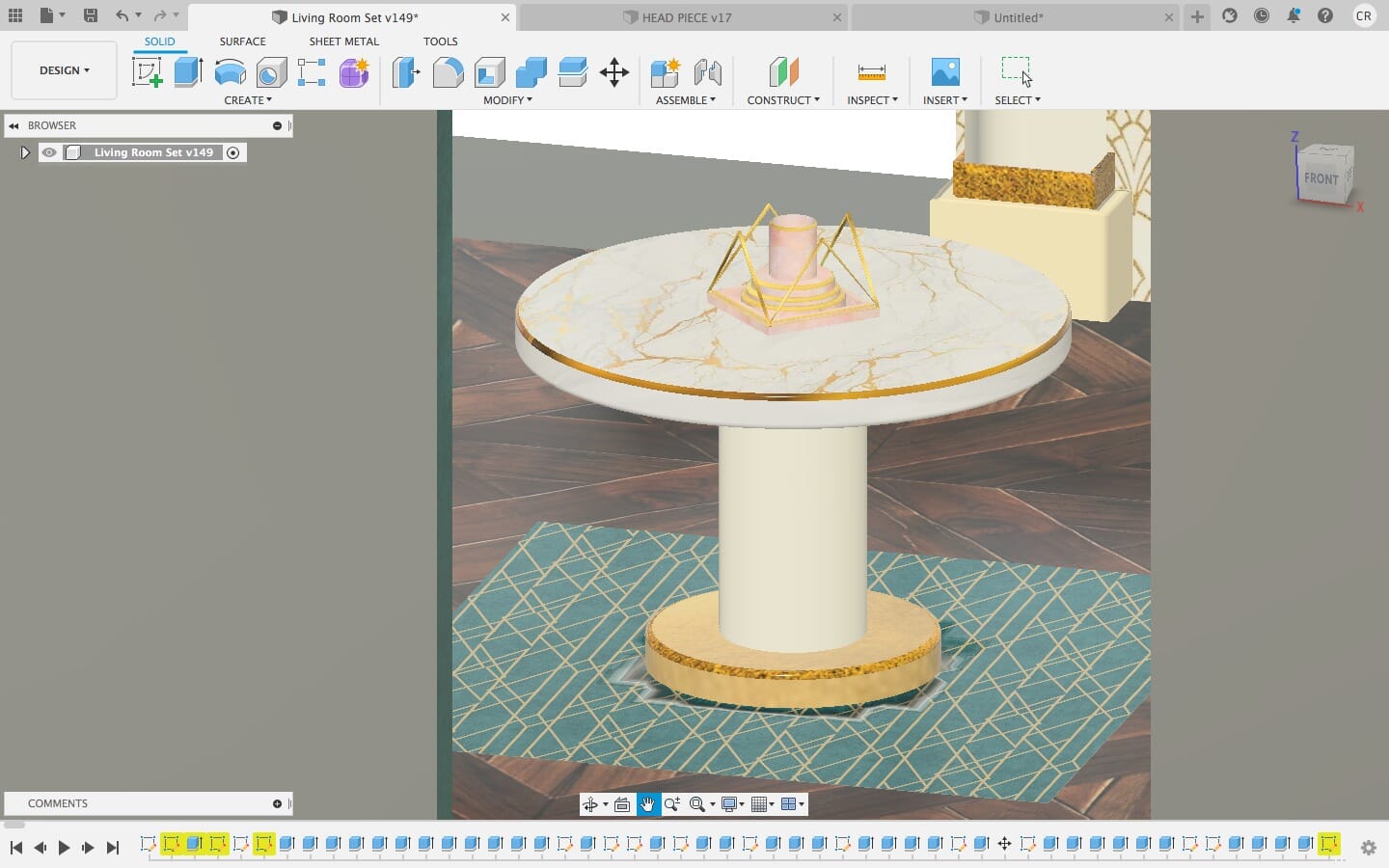Click the Insert image icon
The height and width of the screenshot is (868, 1389).
coord(944,72)
